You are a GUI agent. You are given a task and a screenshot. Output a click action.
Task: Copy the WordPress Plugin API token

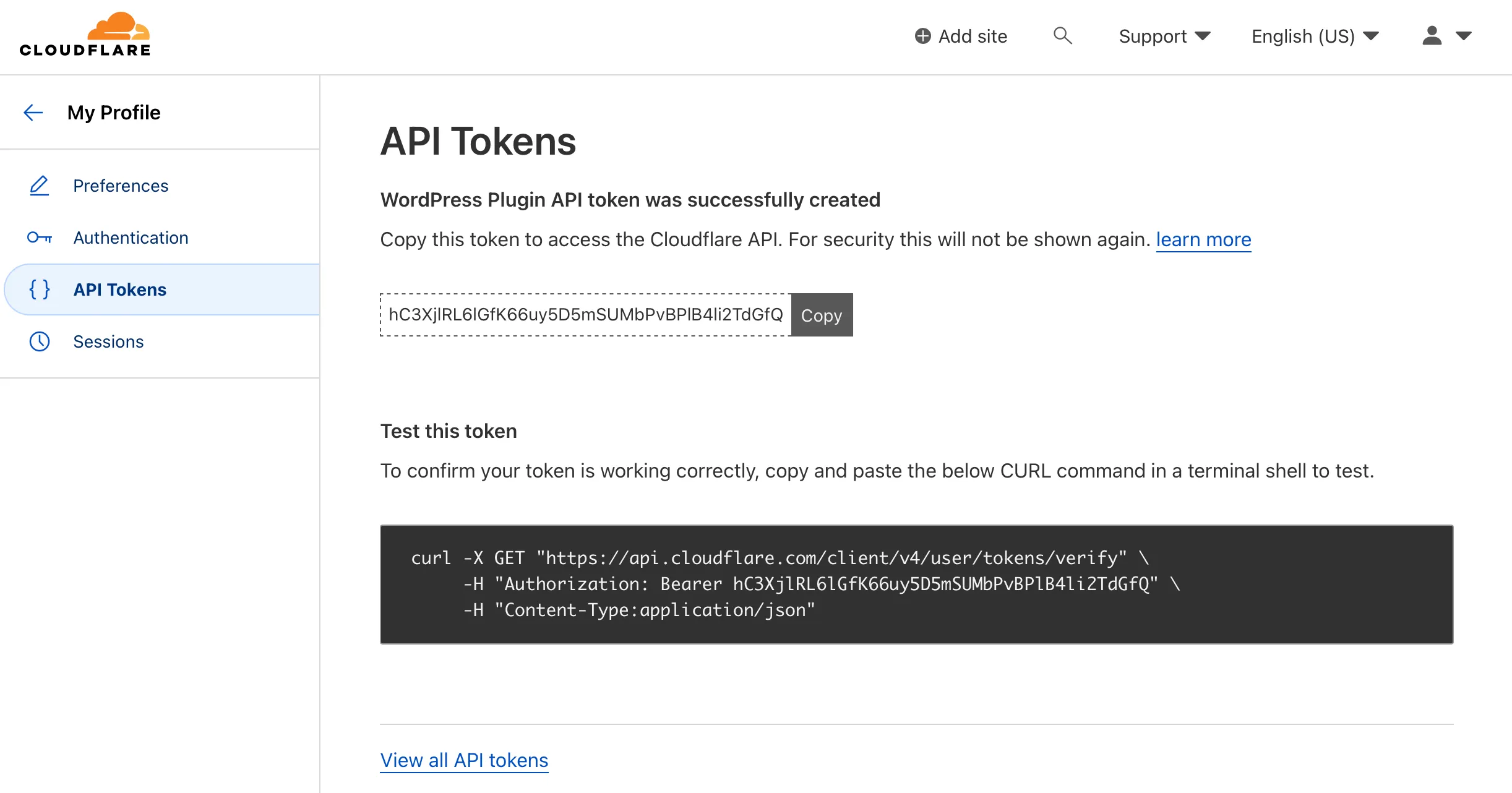pos(822,315)
